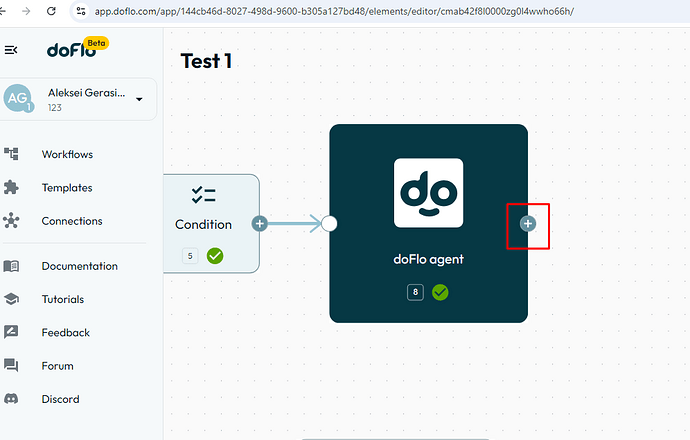Click the Tutorials graduation cap icon
Screen dimensions: 690x440
point(11,299)
